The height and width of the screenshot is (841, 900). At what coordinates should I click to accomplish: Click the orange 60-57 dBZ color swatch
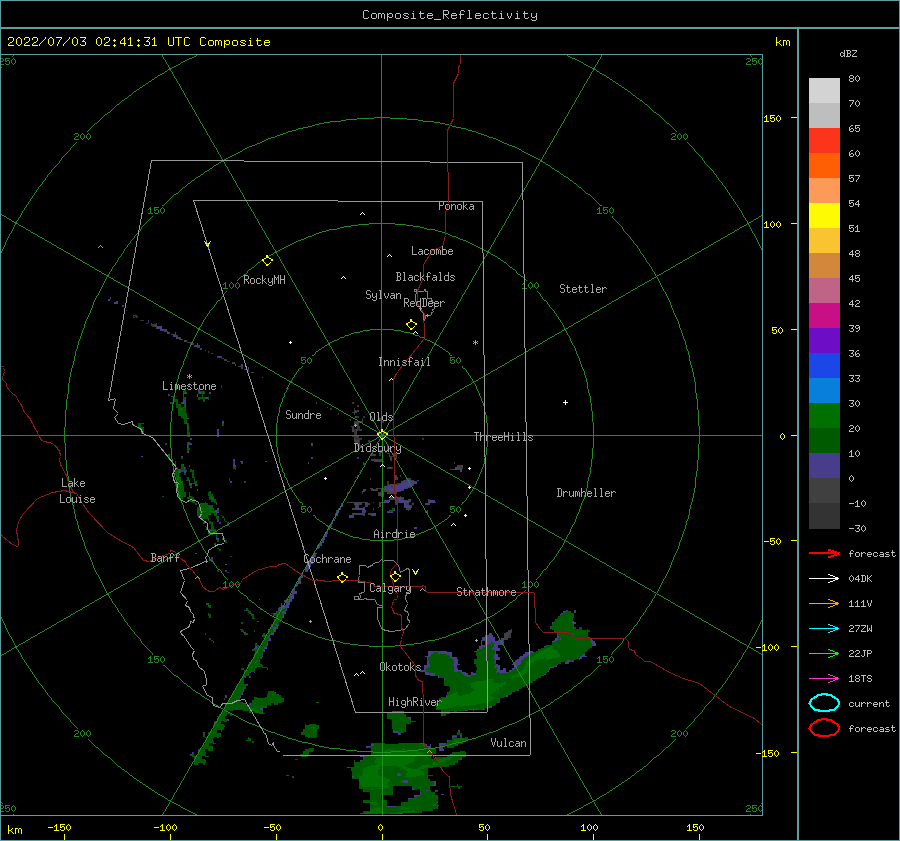point(824,166)
